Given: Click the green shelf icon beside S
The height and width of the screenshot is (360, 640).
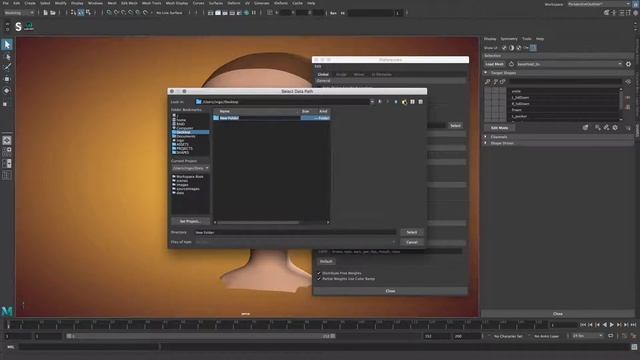Looking at the screenshot, I should tap(29, 27).
